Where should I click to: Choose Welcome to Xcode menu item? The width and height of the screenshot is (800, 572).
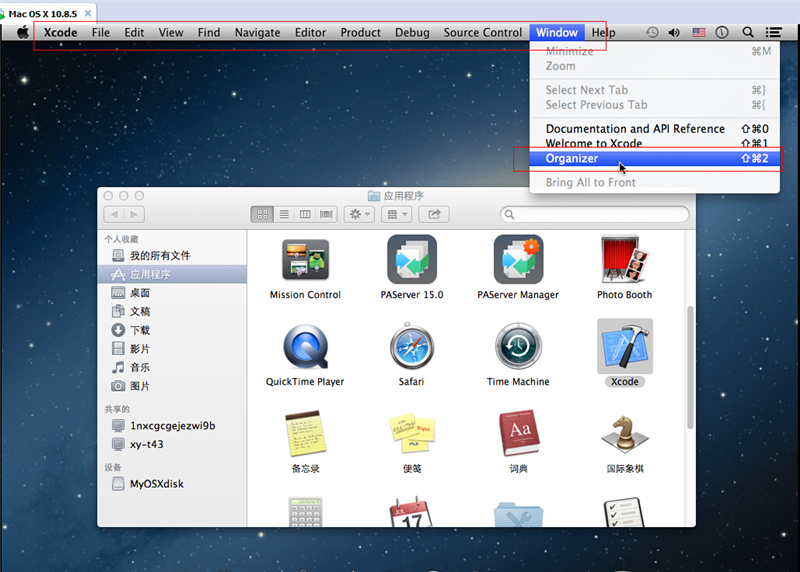pos(655,143)
